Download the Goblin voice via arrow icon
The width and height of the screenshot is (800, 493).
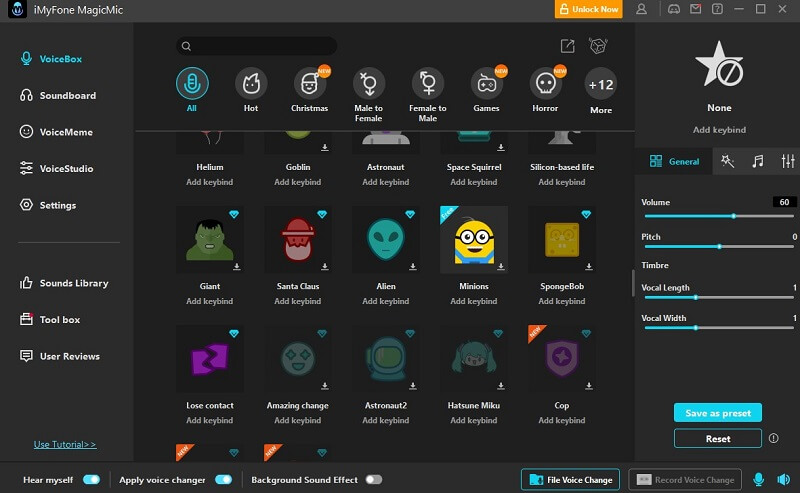[x=325, y=147]
